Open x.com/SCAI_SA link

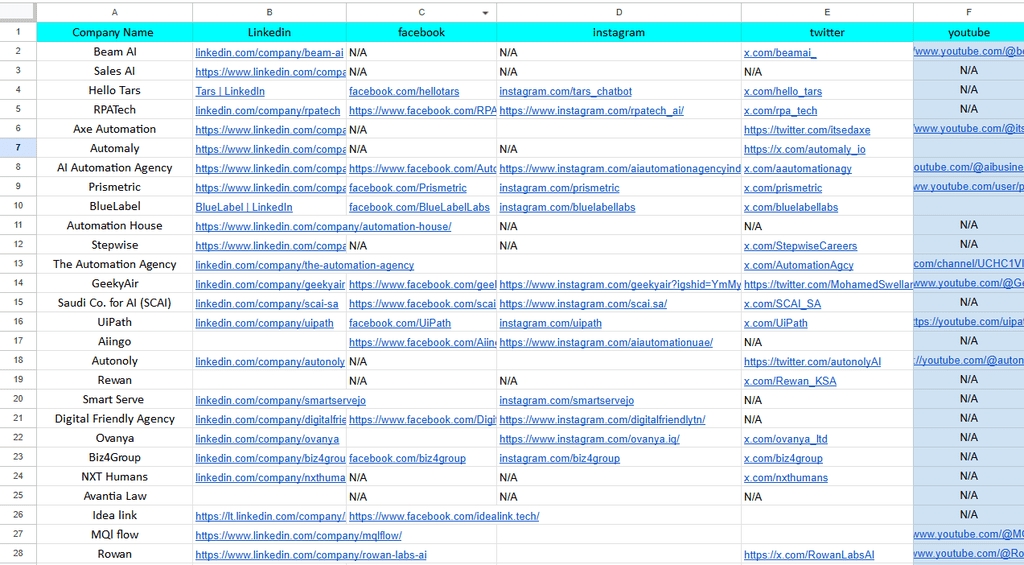pyautogui.click(x=782, y=304)
